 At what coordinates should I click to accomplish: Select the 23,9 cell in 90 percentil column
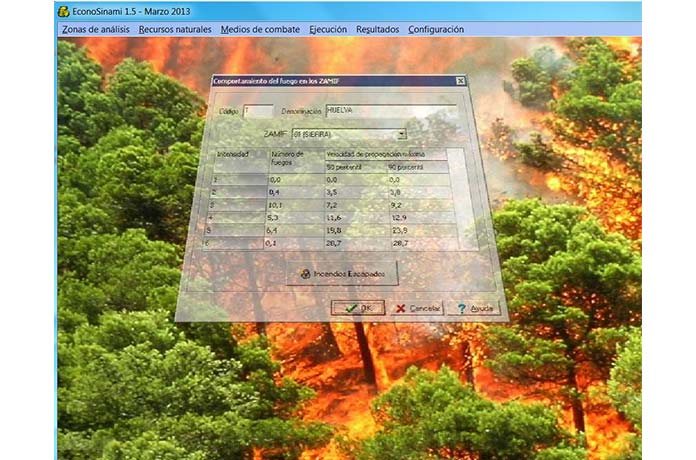pos(420,229)
